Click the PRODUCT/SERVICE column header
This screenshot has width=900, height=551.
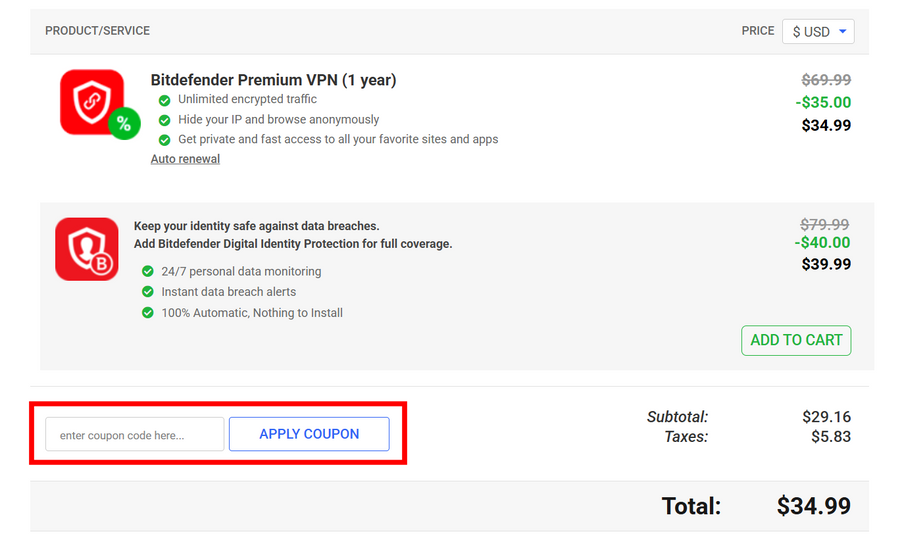tap(97, 31)
